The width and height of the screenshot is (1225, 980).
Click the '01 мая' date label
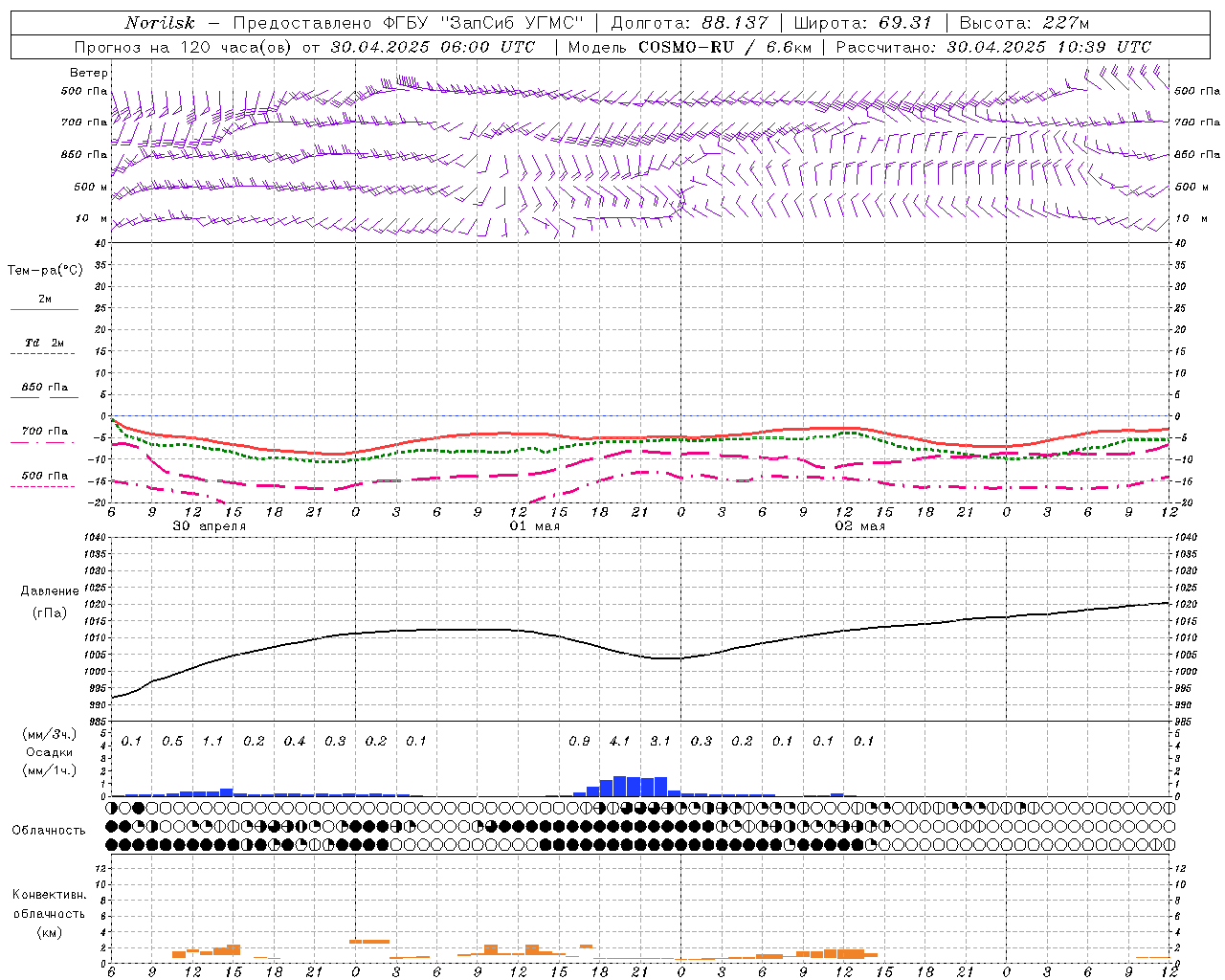pos(534,525)
